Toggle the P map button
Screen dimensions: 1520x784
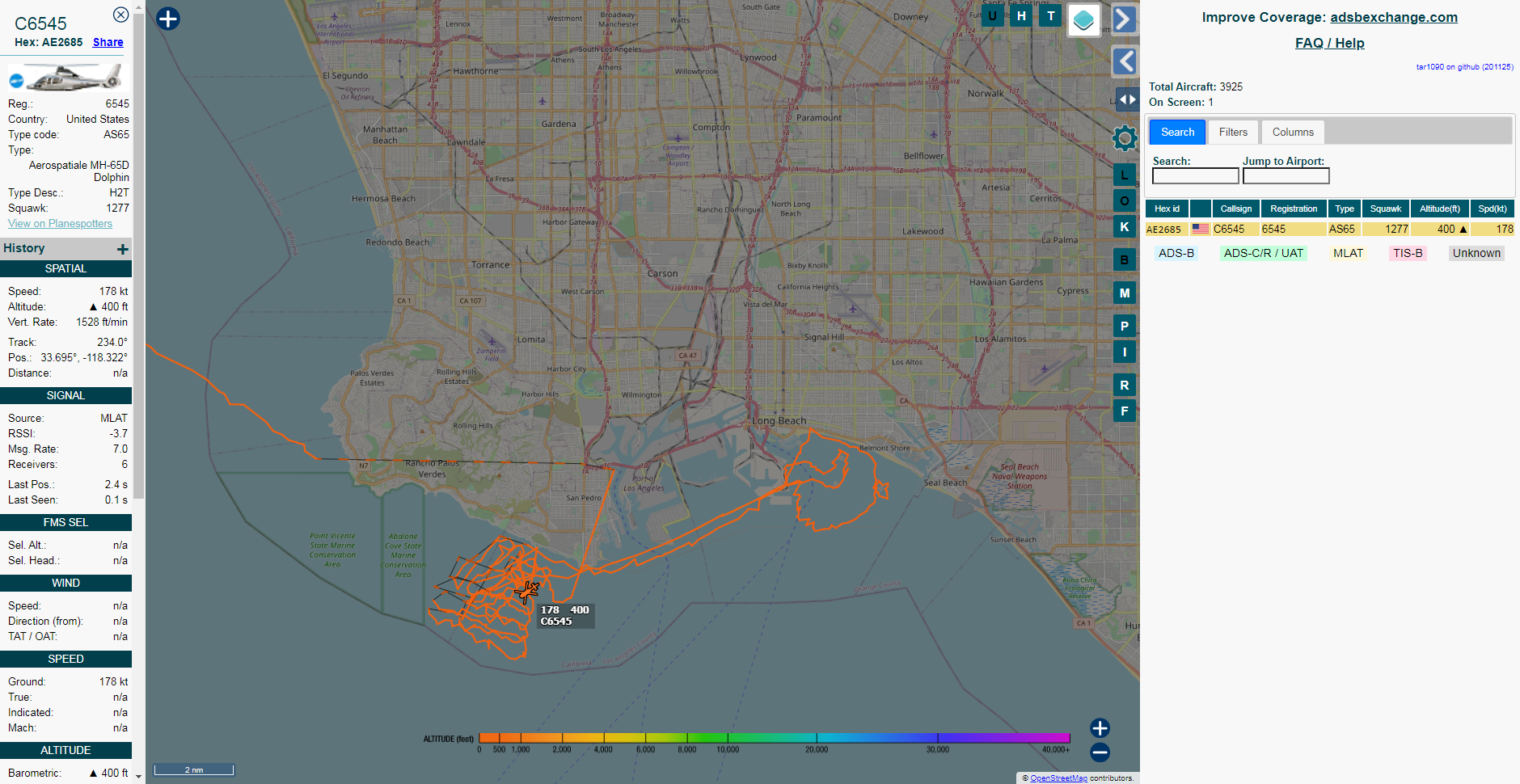(1125, 326)
